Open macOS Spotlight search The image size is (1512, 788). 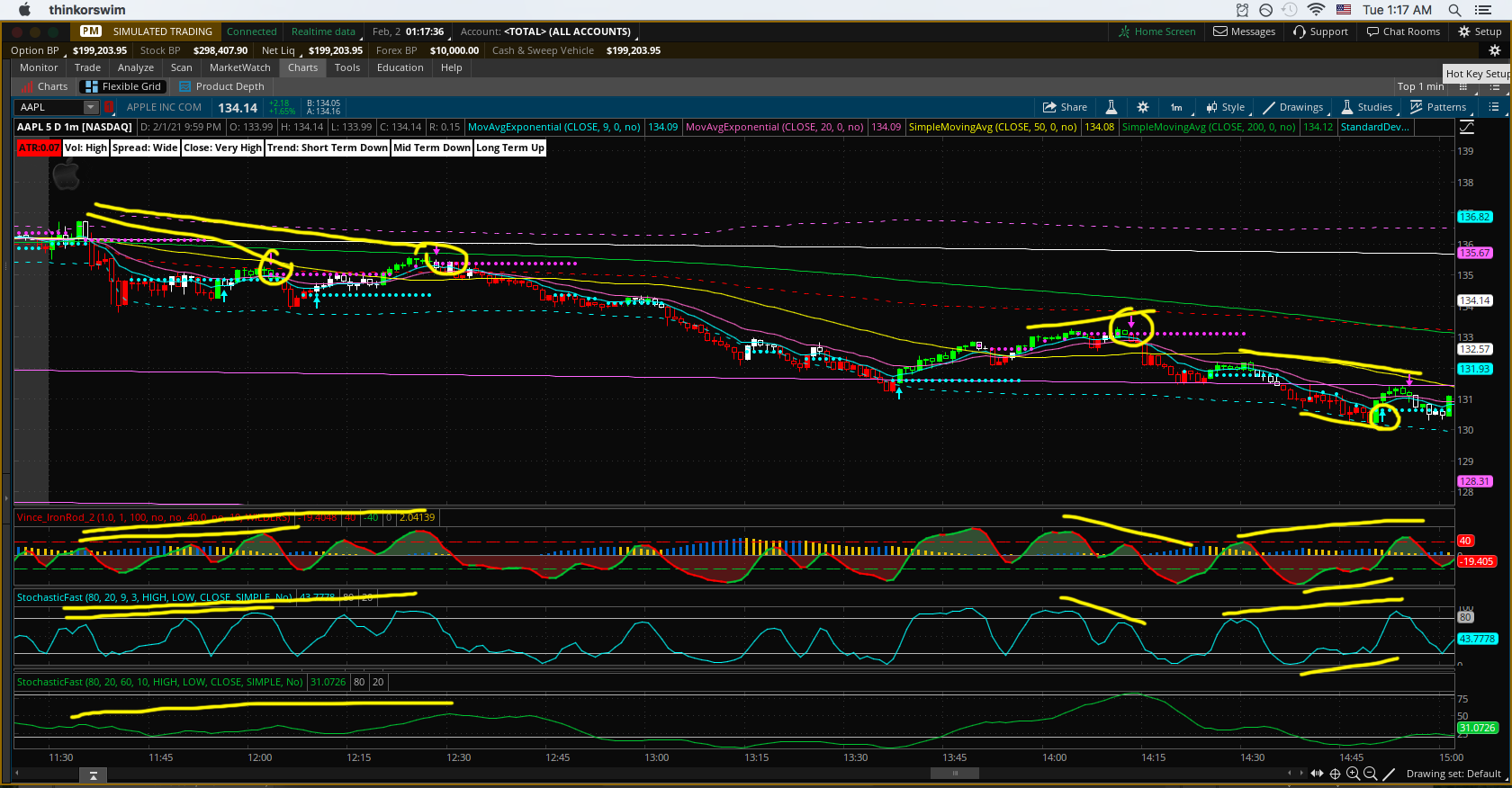point(1454,10)
